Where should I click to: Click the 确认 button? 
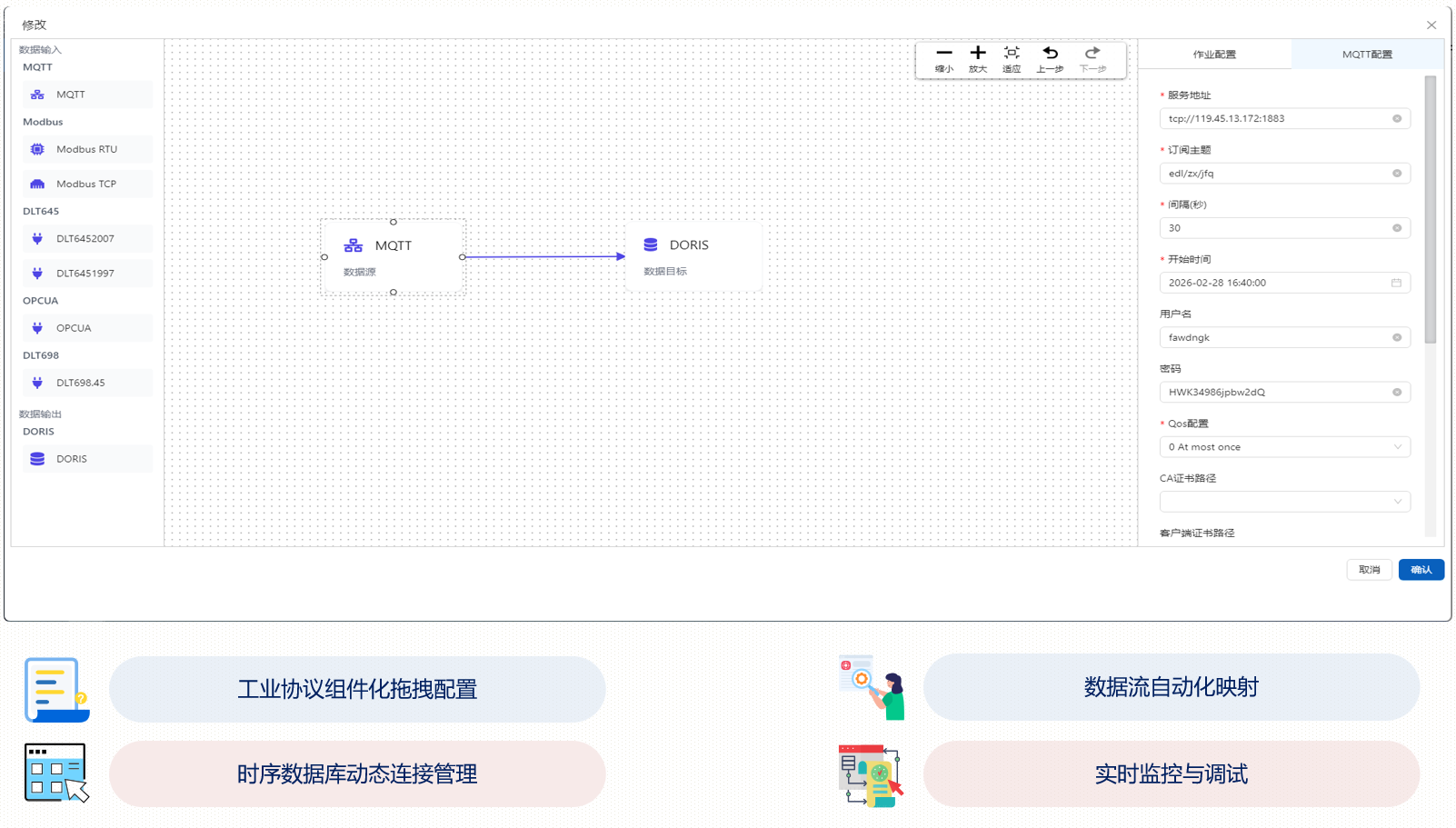[x=1421, y=570]
